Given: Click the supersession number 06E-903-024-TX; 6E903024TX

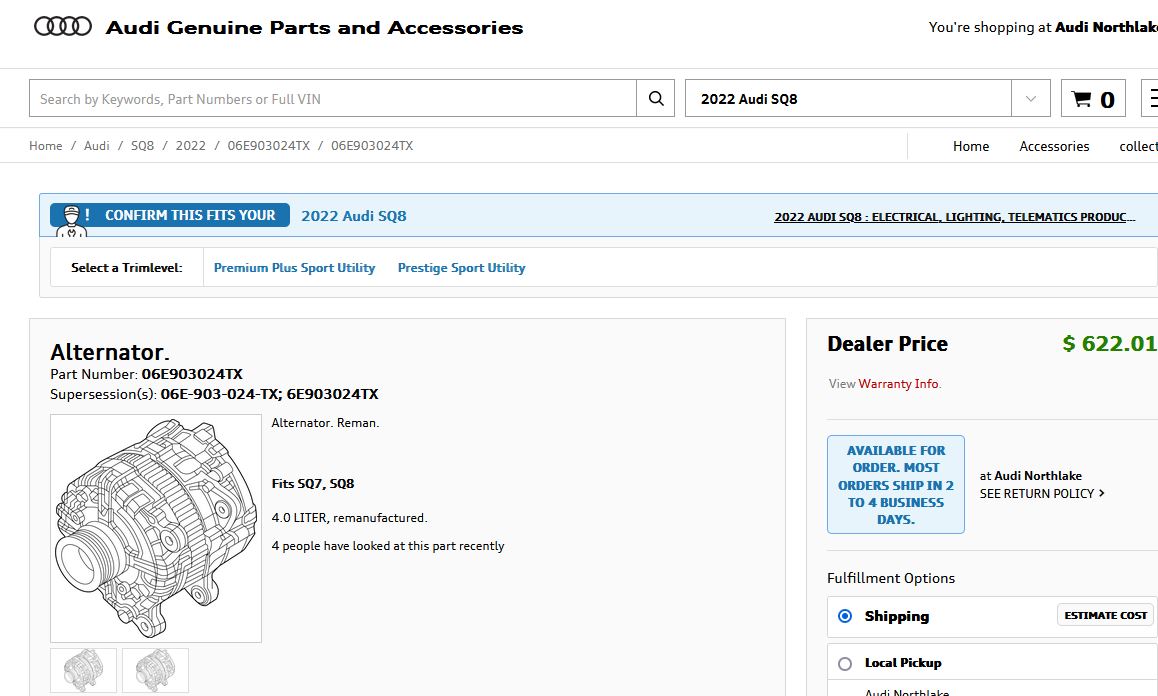Looking at the screenshot, I should pos(270,394).
